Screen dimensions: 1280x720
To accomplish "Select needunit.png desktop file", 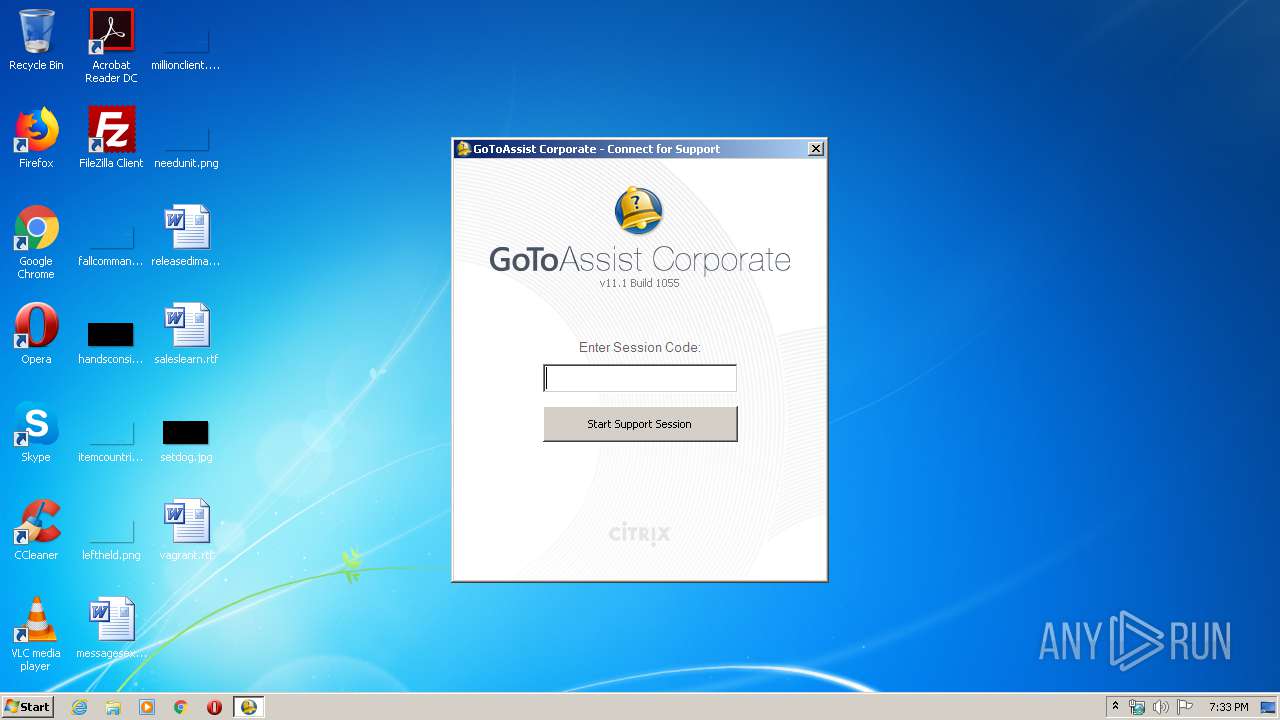I will pyautogui.click(x=186, y=145).
